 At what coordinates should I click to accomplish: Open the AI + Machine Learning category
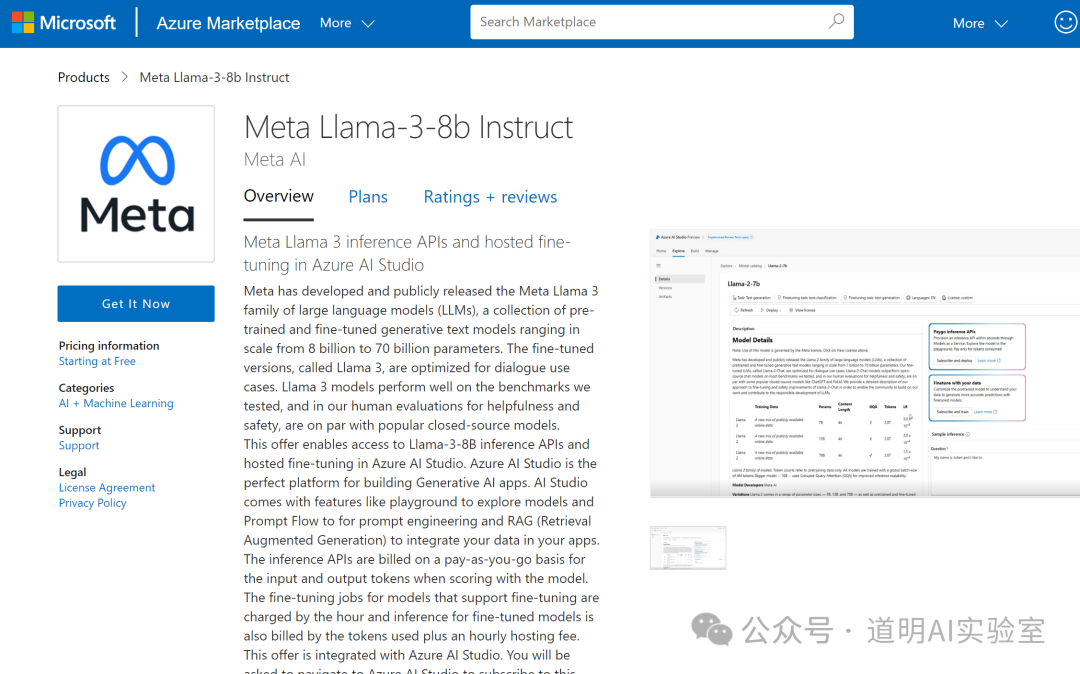(x=116, y=403)
